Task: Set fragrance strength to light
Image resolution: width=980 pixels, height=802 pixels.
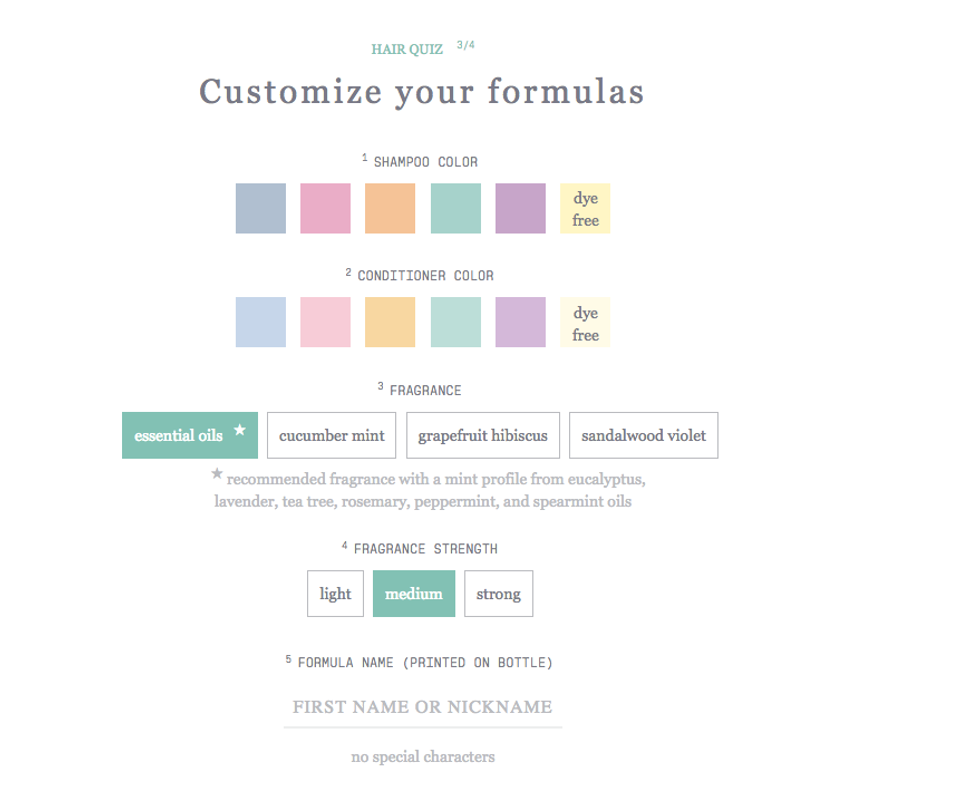Action: pyautogui.click(x=335, y=594)
